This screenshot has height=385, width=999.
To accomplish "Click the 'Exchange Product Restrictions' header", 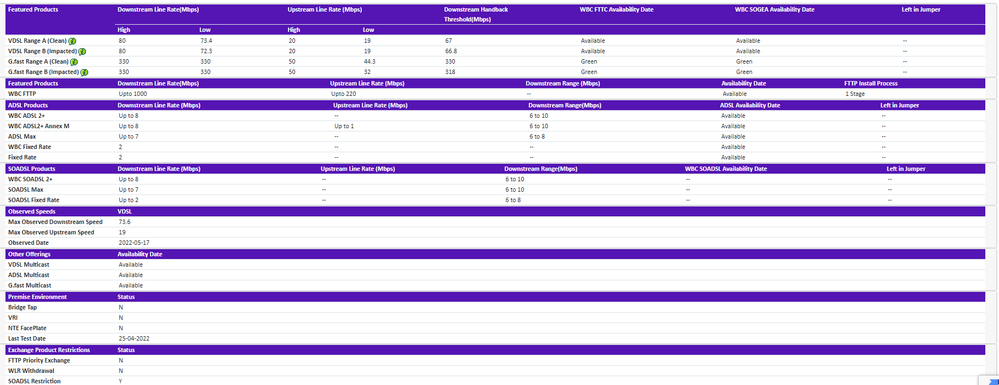I will click(48, 350).
